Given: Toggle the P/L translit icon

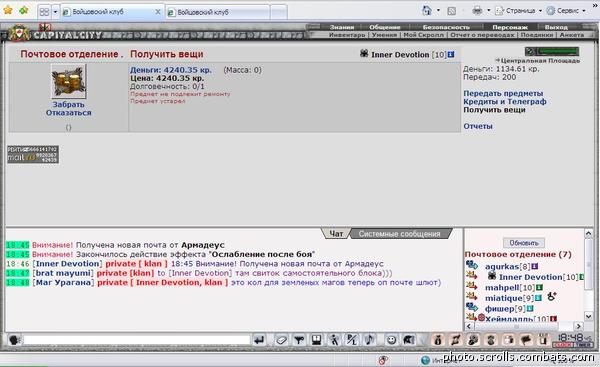Looking at the screenshot, I should (x=352, y=340).
